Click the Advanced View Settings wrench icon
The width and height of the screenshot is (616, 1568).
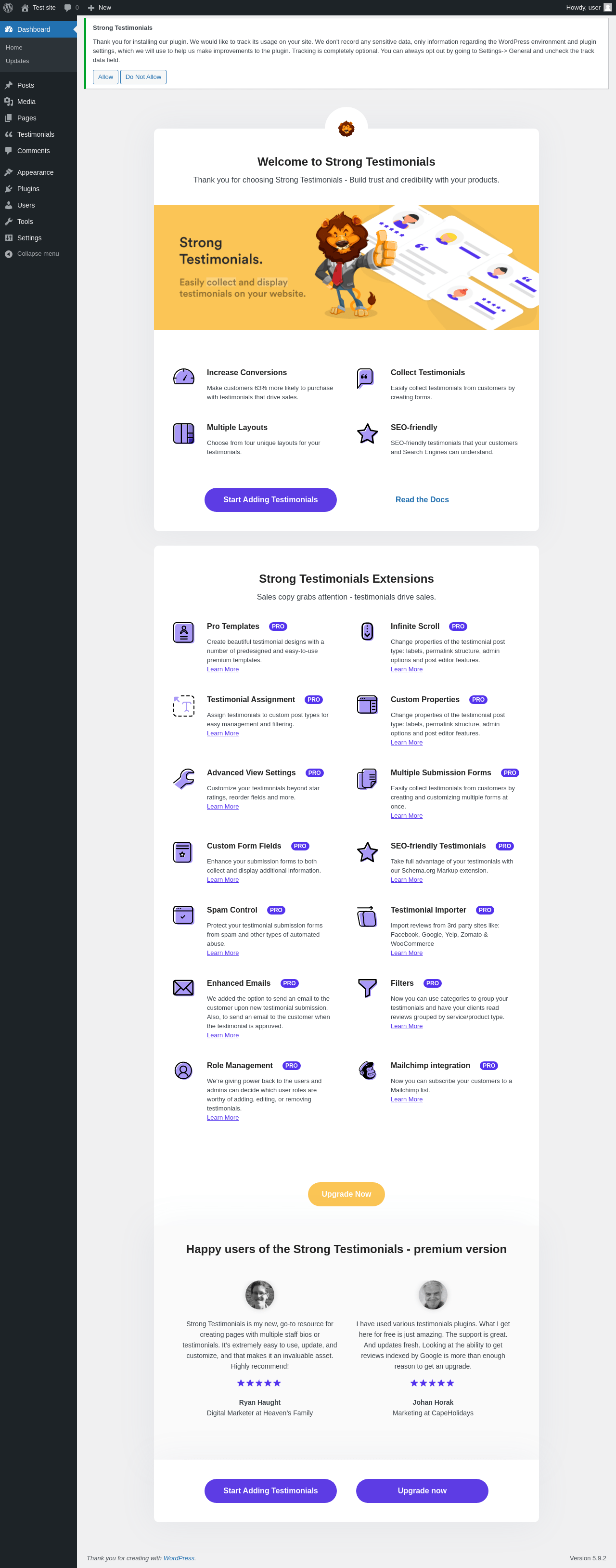(183, 779)
